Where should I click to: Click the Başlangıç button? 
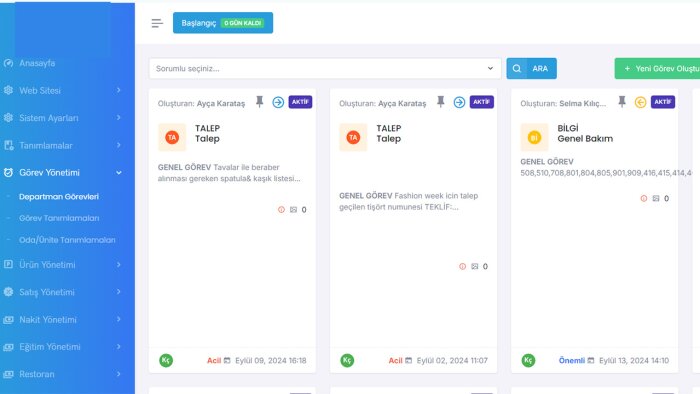(223, 23)
